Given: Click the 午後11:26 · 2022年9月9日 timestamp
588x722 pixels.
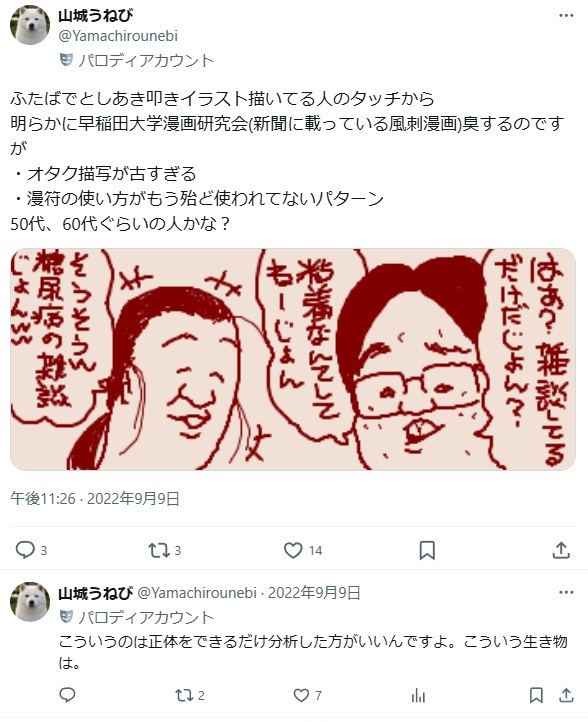Looking at the screenshot, I should click(95, 498).
